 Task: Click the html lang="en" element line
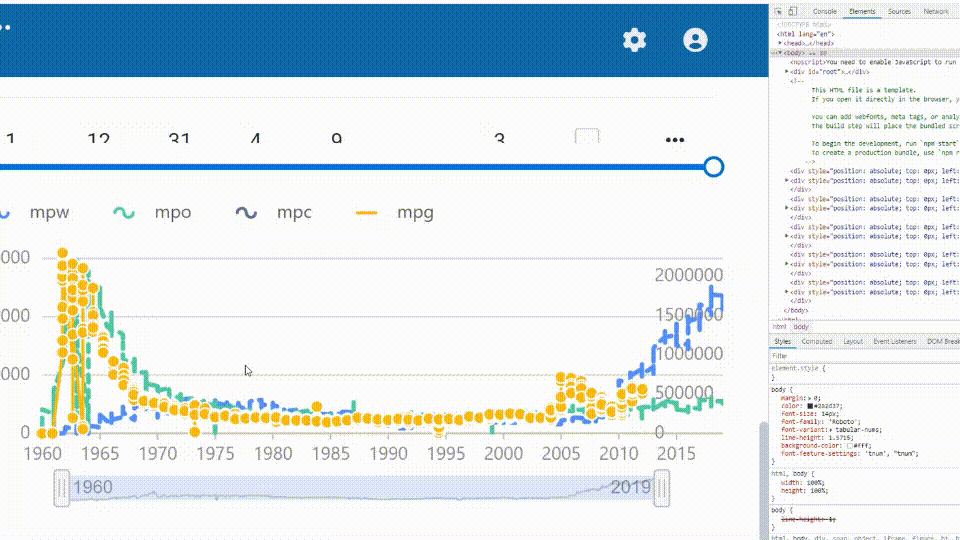806,34
